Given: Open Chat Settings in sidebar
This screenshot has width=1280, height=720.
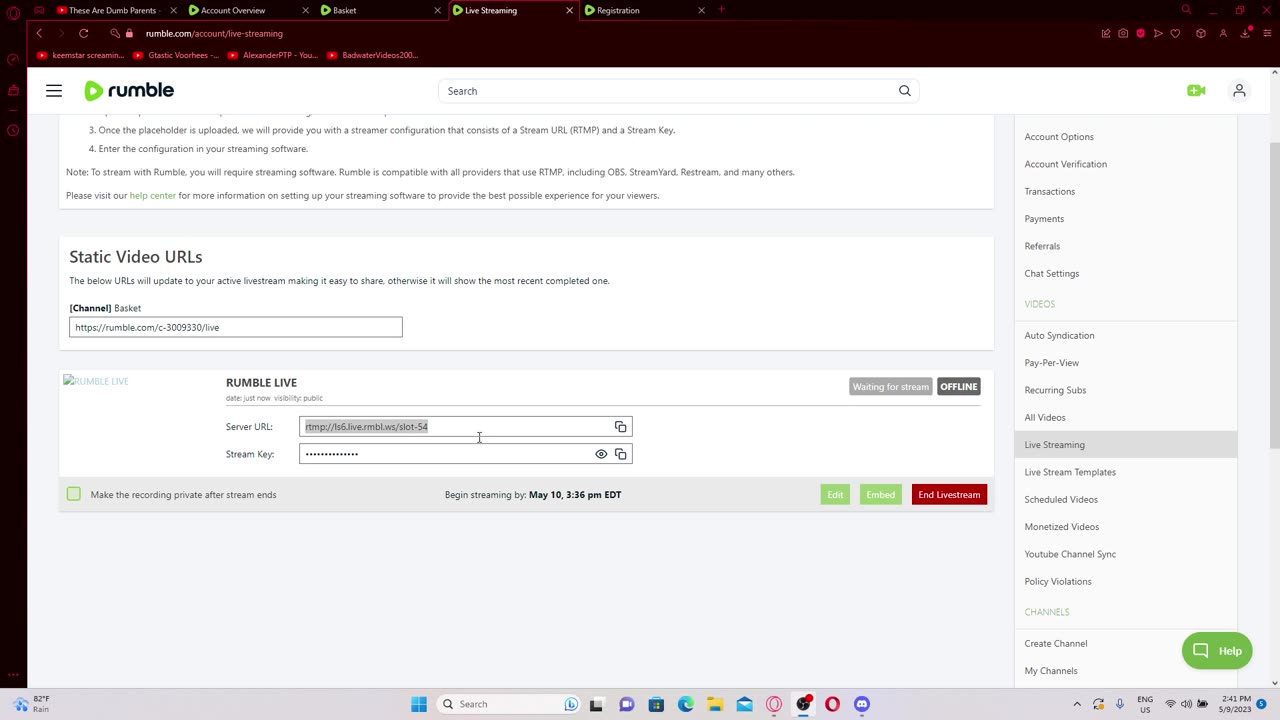Looking at the screenshot, I should [x=1051, y=273].
